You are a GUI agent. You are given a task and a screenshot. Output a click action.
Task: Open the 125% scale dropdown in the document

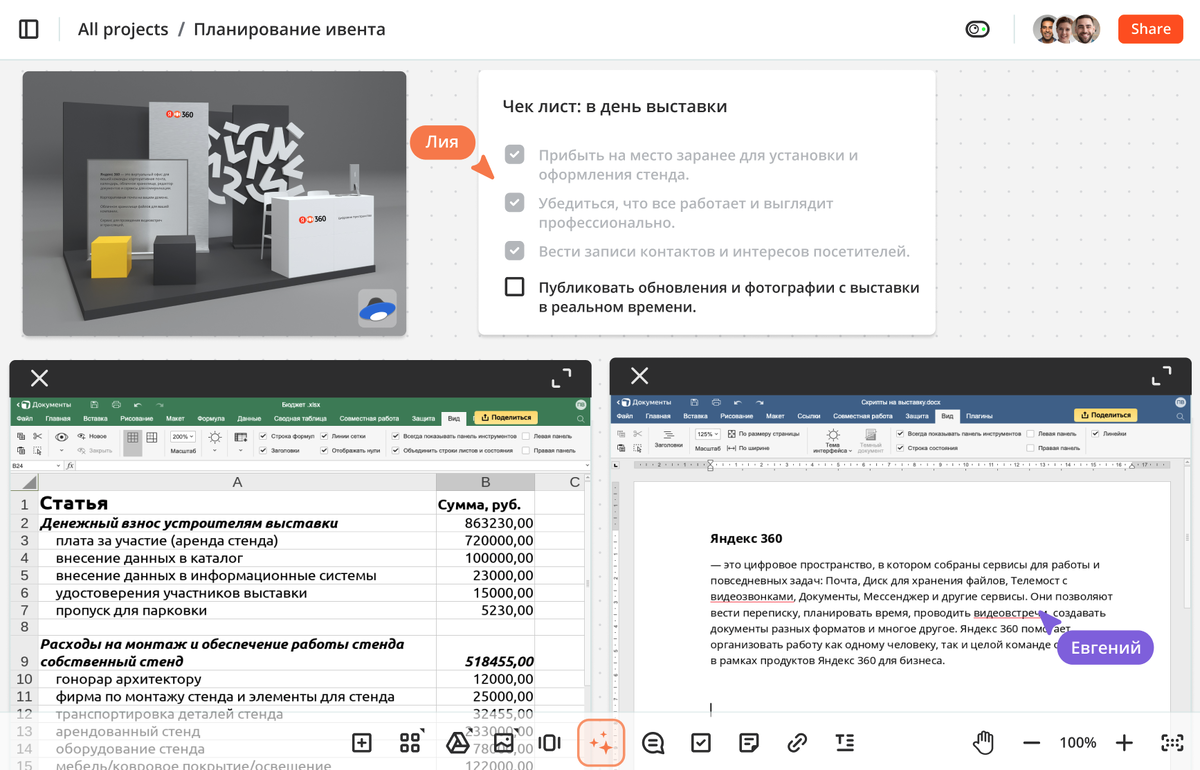point(707,432)
